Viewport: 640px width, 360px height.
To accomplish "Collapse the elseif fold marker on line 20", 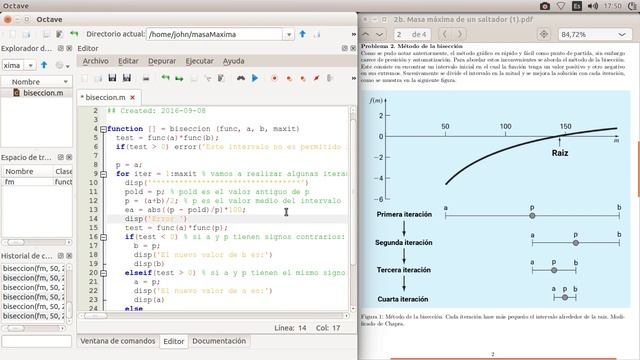I will click(x=104, y=273).
